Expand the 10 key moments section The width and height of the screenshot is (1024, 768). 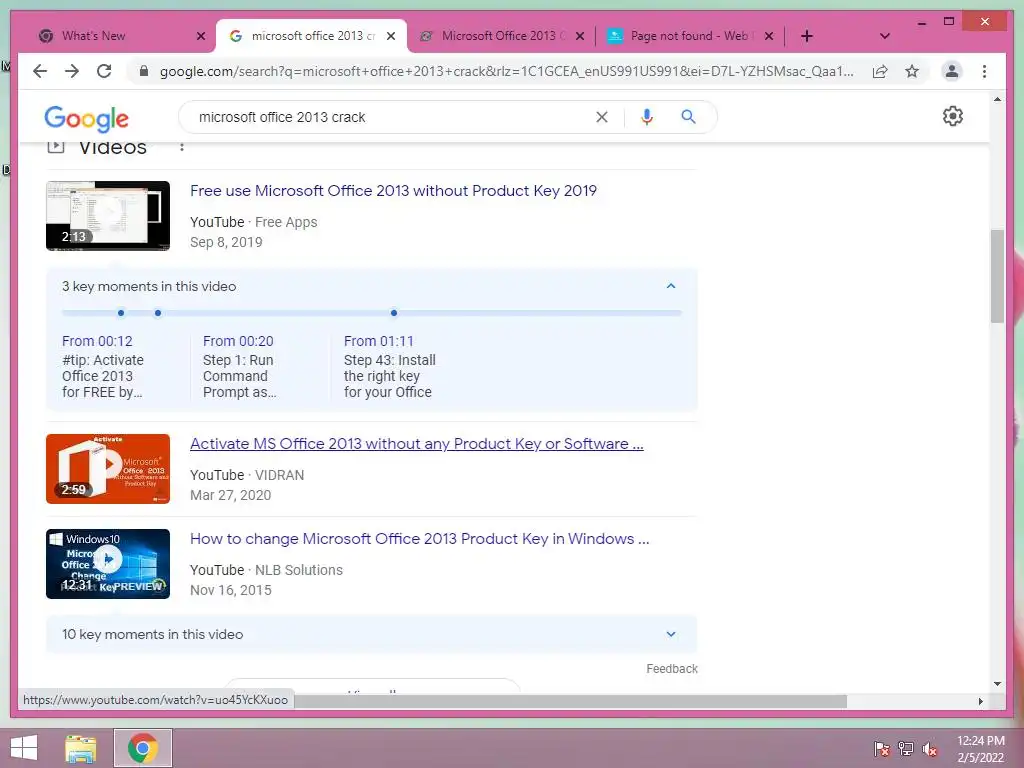coord(671,634)
